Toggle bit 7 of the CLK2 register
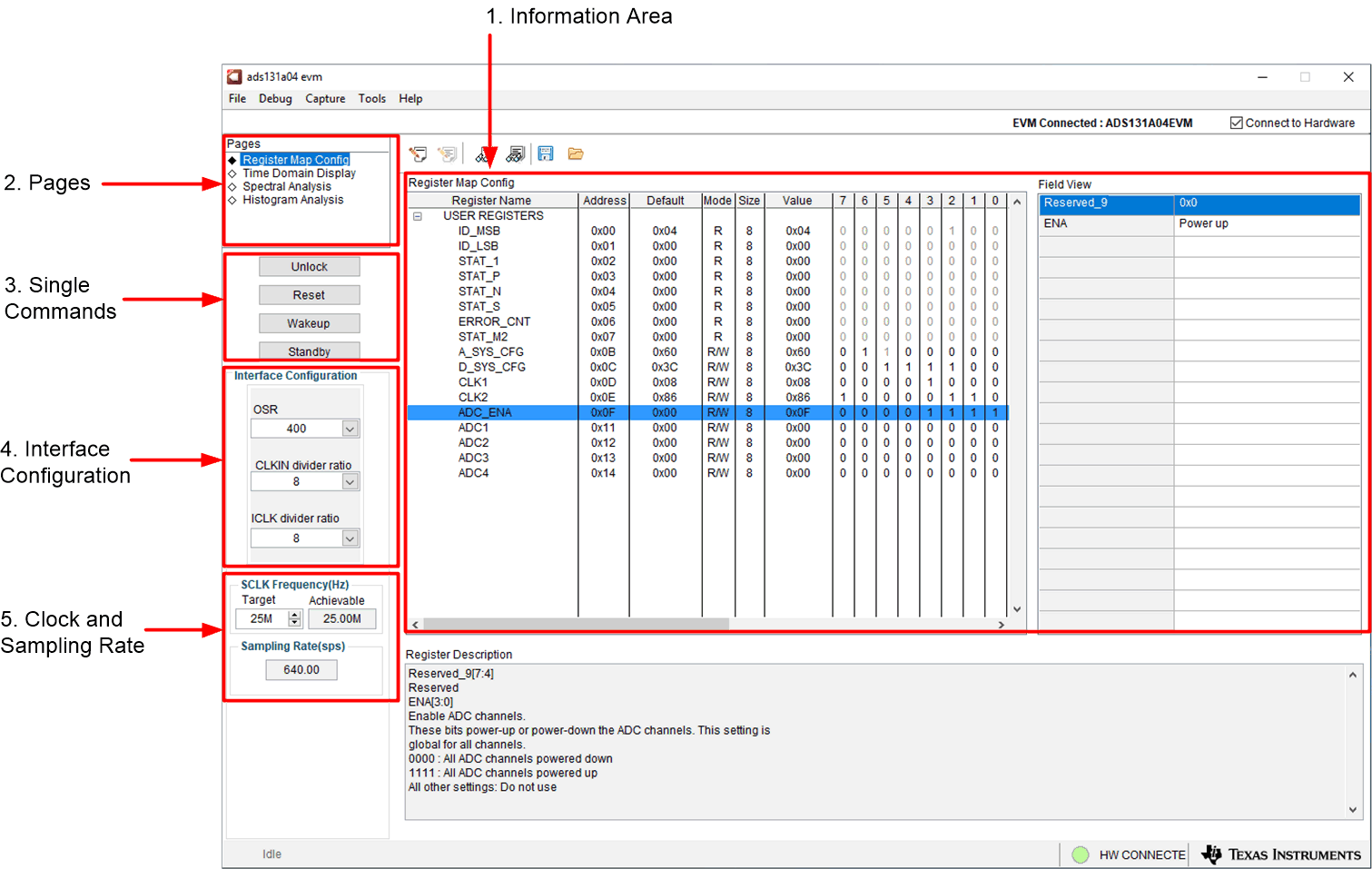Image resolution: width=1372 pixels, height=869 pixels. click(x=843, y=398)
